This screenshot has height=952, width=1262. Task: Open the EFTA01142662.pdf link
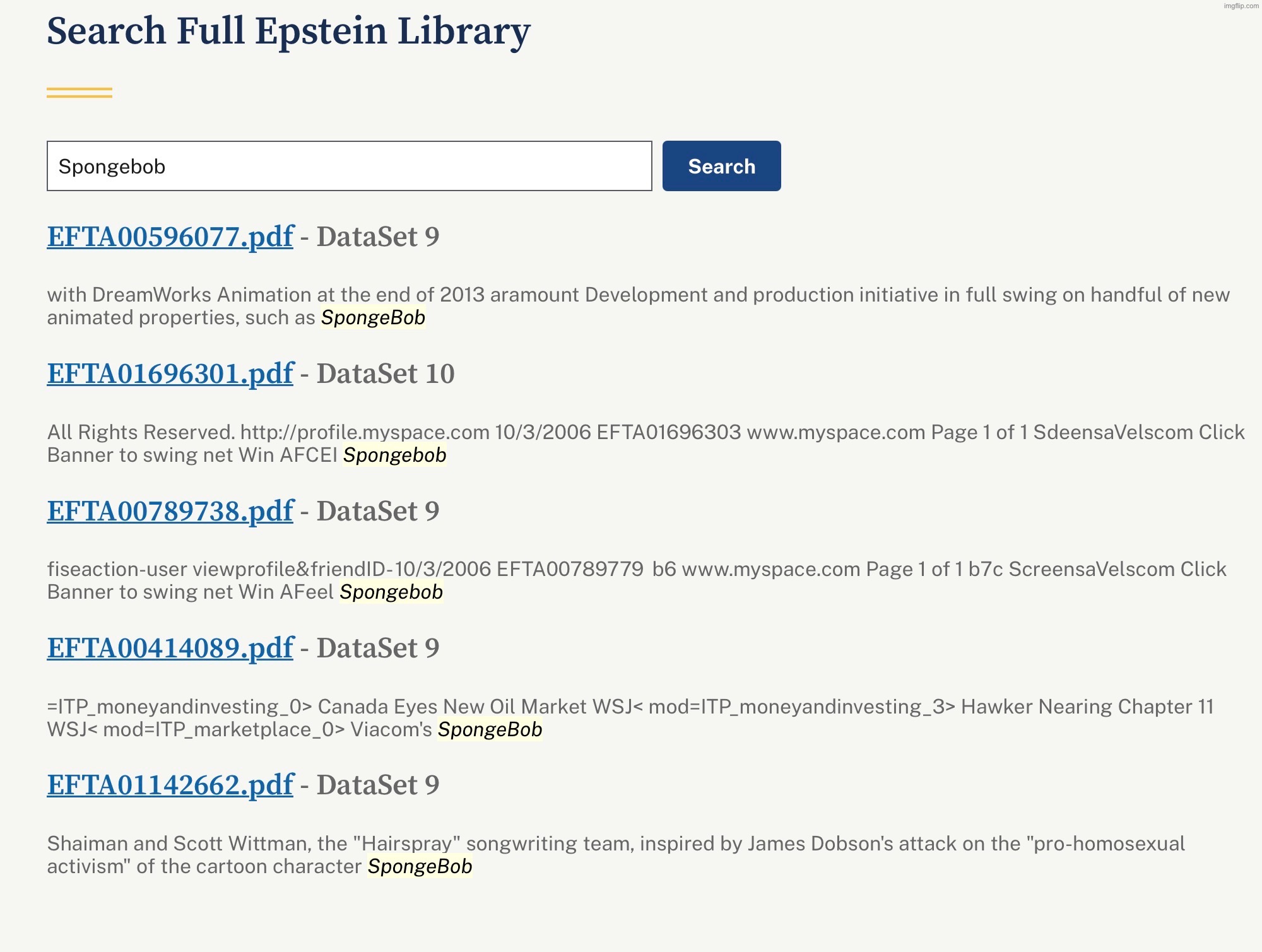[170, 785]
